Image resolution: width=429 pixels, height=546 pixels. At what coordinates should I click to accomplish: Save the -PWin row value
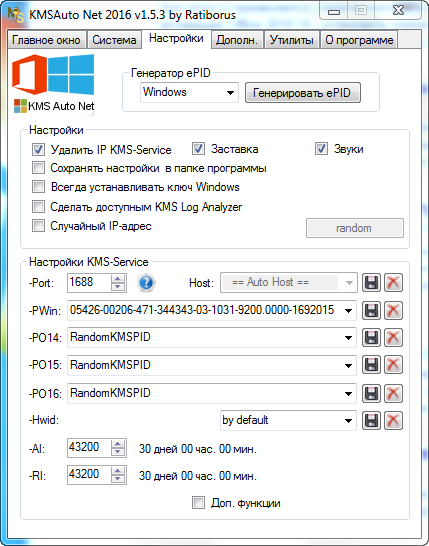(371, 310)
